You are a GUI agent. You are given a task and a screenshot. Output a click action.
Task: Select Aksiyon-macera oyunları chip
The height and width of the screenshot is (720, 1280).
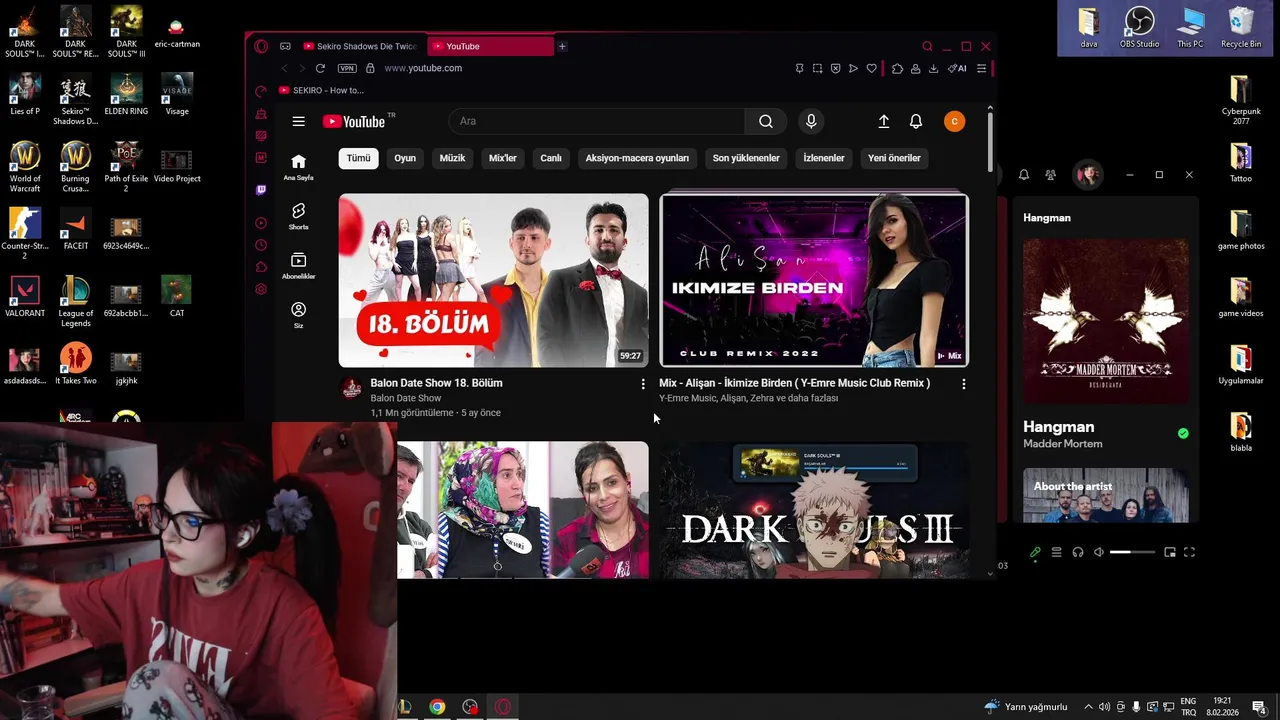[x=637, y=158]
